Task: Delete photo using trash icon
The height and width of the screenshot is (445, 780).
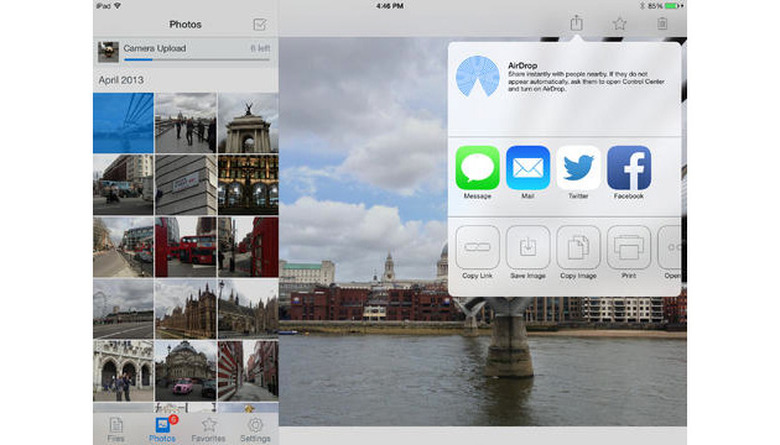Action: 662,23
